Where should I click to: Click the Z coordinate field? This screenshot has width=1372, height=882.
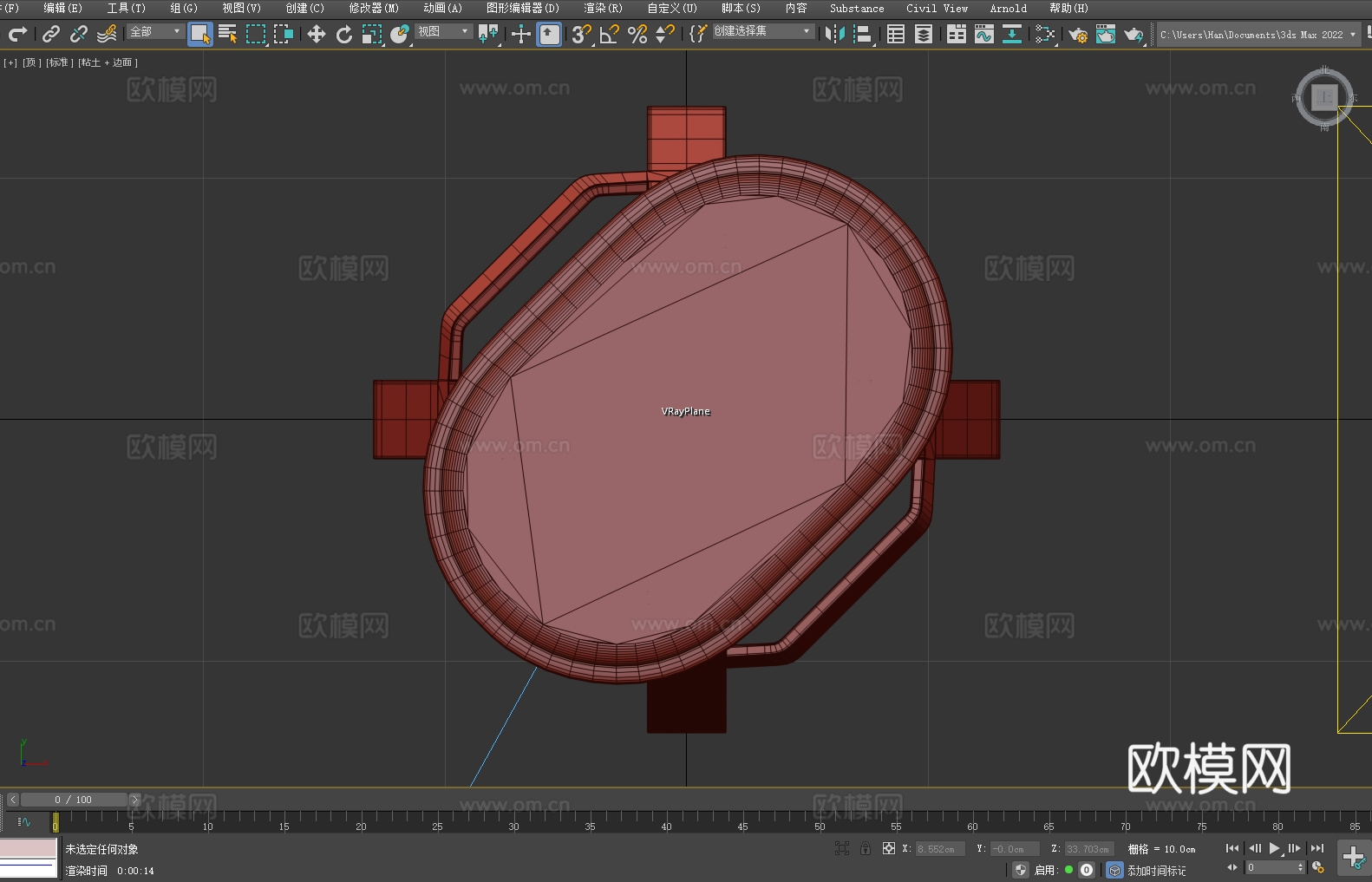[x=1089, y=849]
